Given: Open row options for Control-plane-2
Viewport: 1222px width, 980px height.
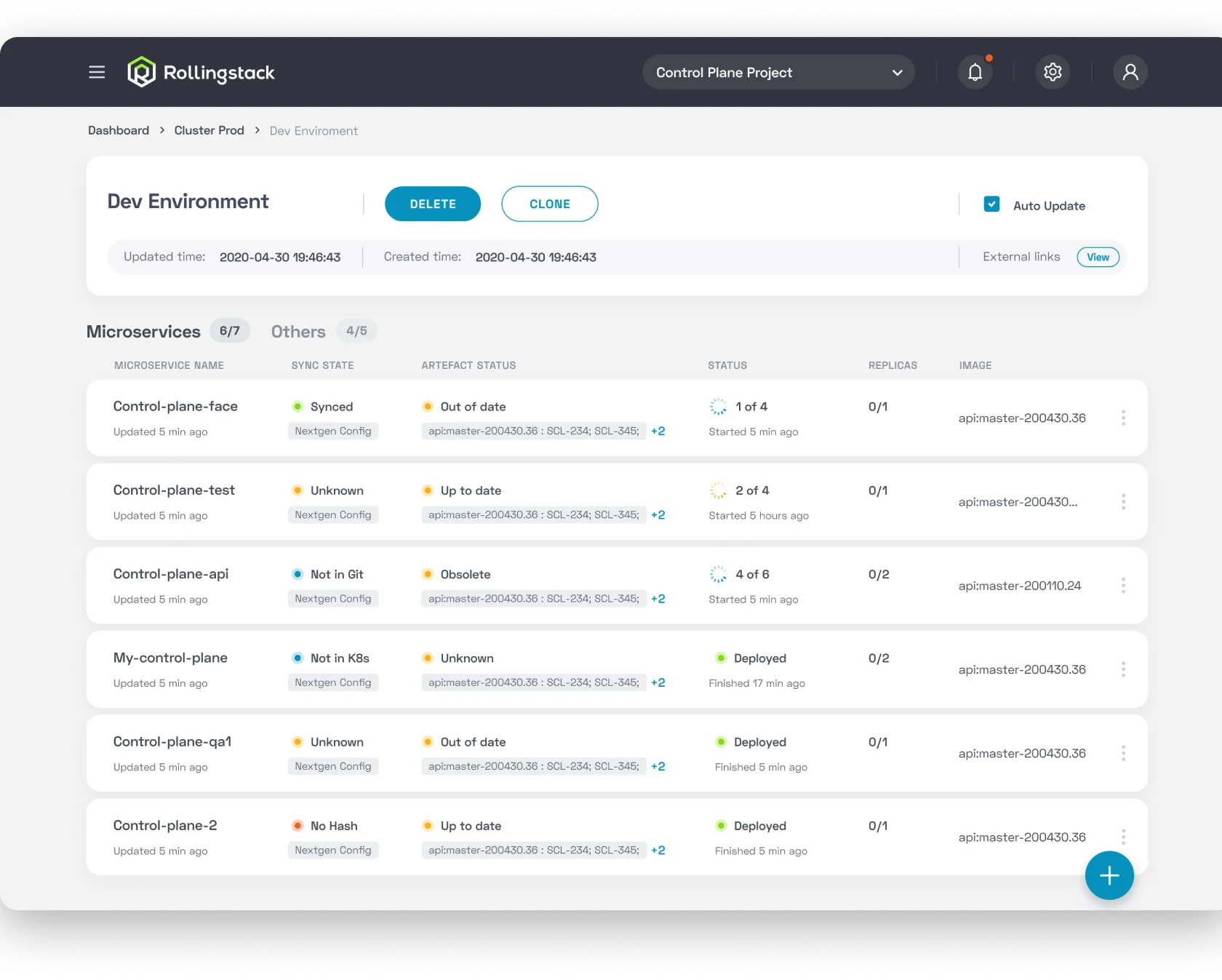Looking at the screenshot, I should [1124, 837].
